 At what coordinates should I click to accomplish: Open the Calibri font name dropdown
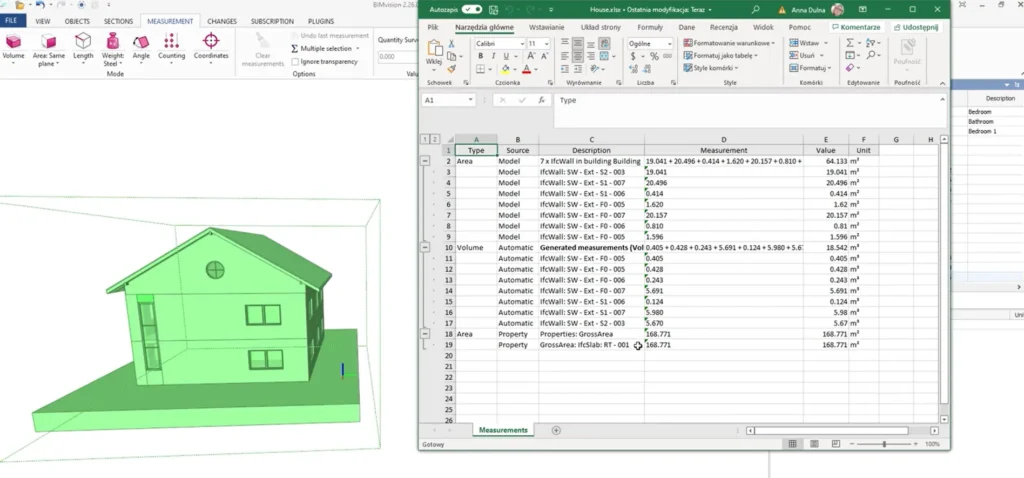[x=521, y=44]
